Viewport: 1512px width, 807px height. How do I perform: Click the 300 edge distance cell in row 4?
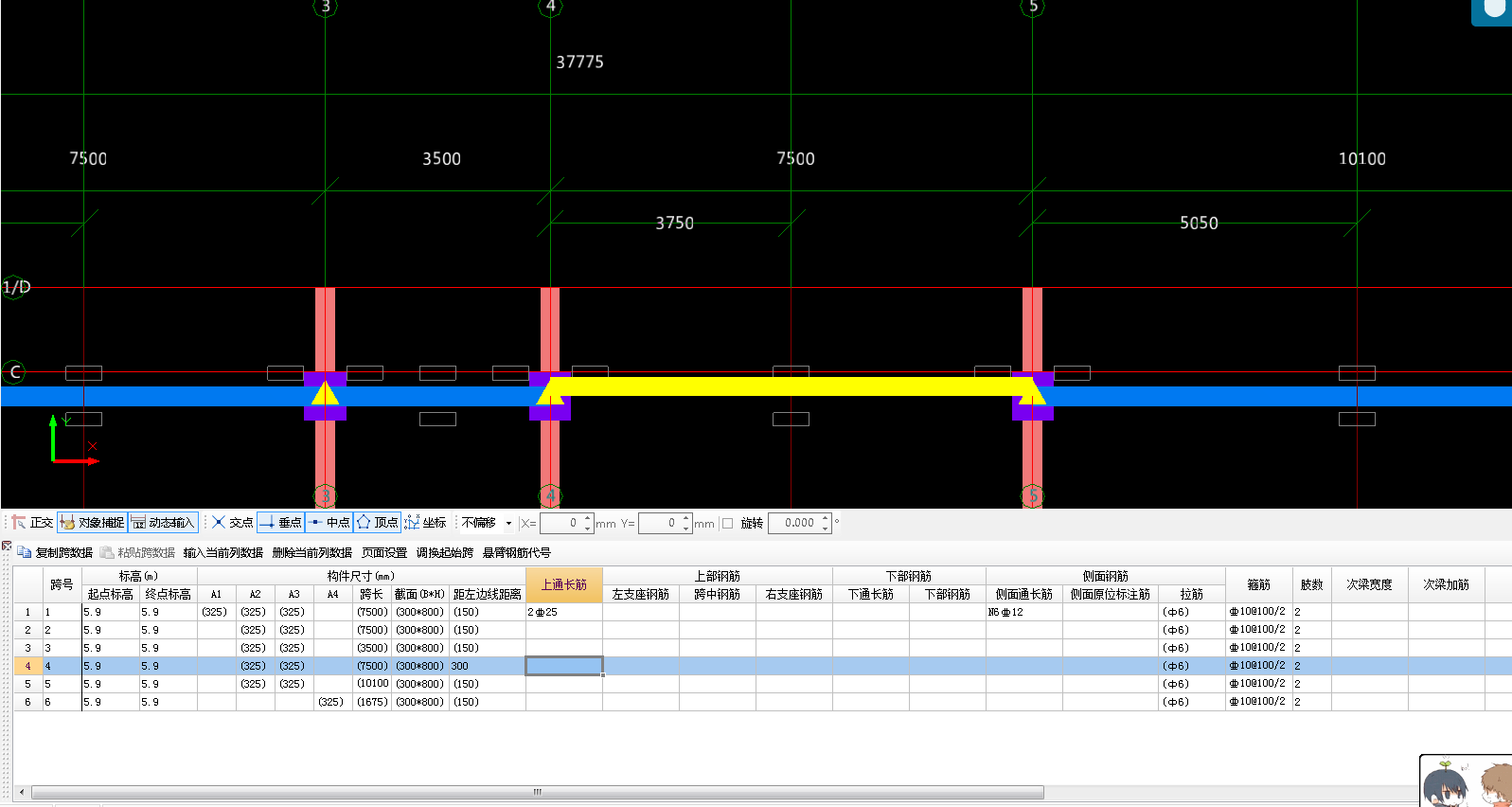click(x=488, y=666)
